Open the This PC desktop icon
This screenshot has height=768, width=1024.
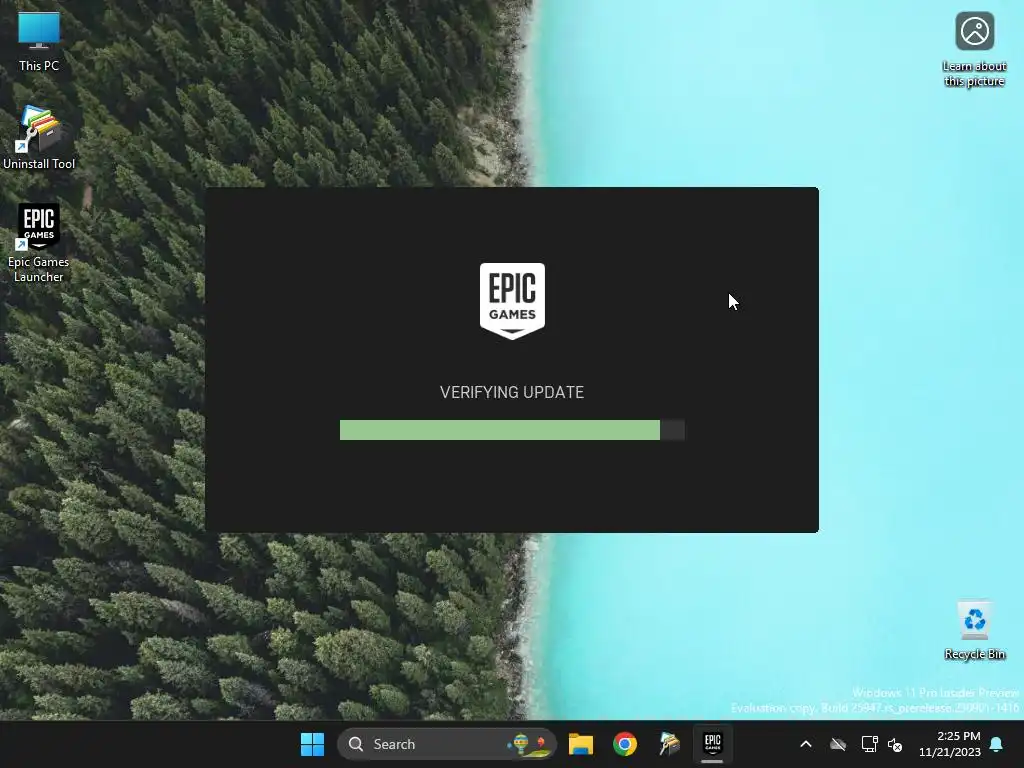[x=39, y=42]
